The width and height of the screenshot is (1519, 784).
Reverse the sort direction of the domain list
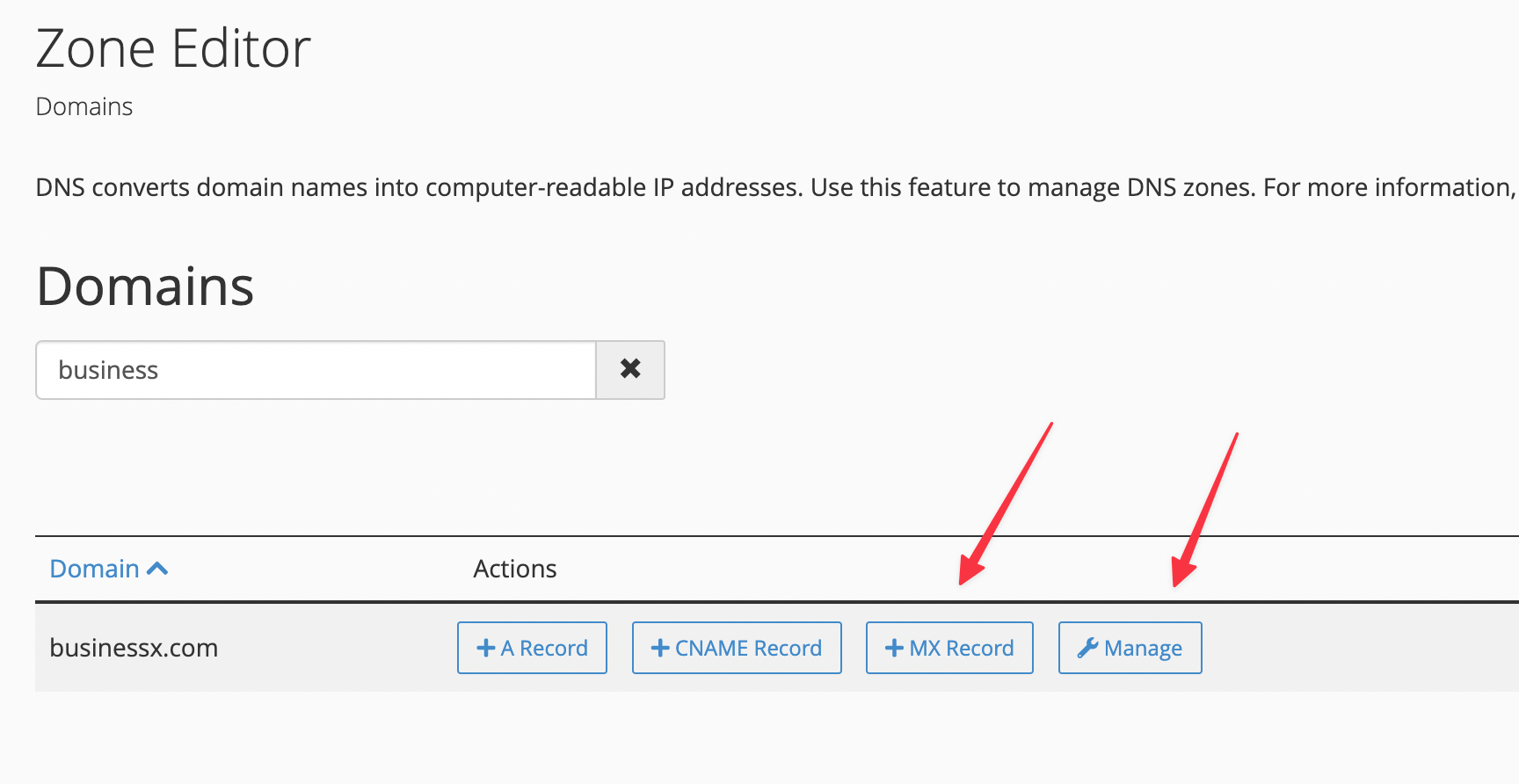pos(109,569)
